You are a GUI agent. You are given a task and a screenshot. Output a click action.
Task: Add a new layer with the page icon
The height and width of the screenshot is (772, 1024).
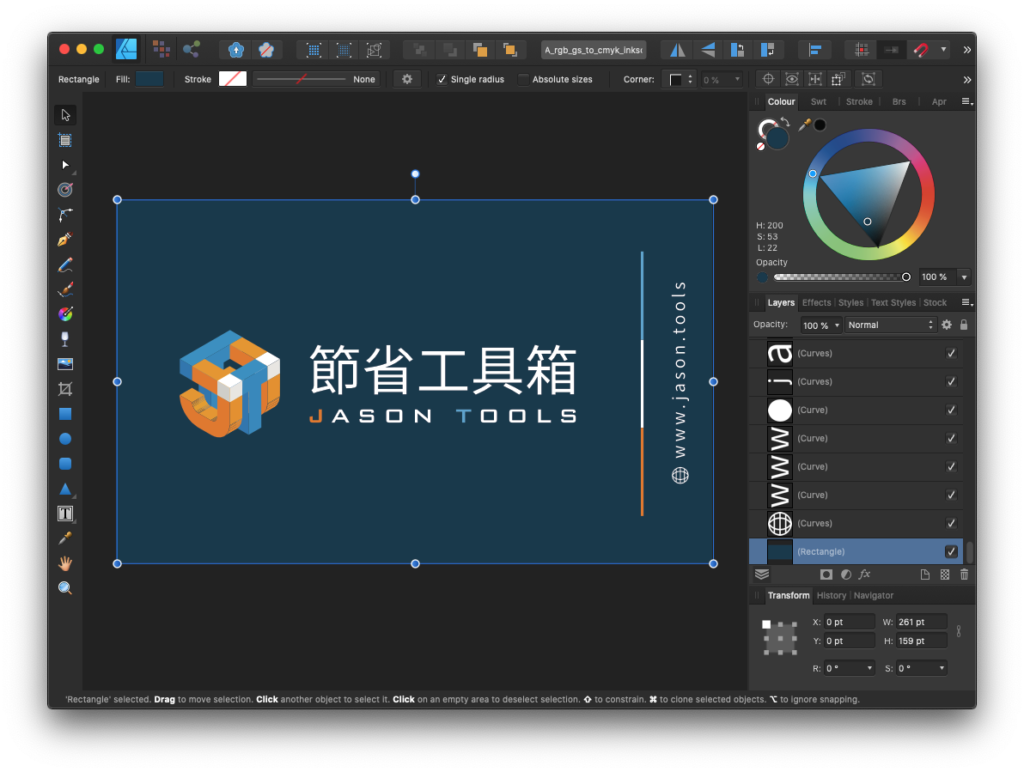[x=925, y=574]
